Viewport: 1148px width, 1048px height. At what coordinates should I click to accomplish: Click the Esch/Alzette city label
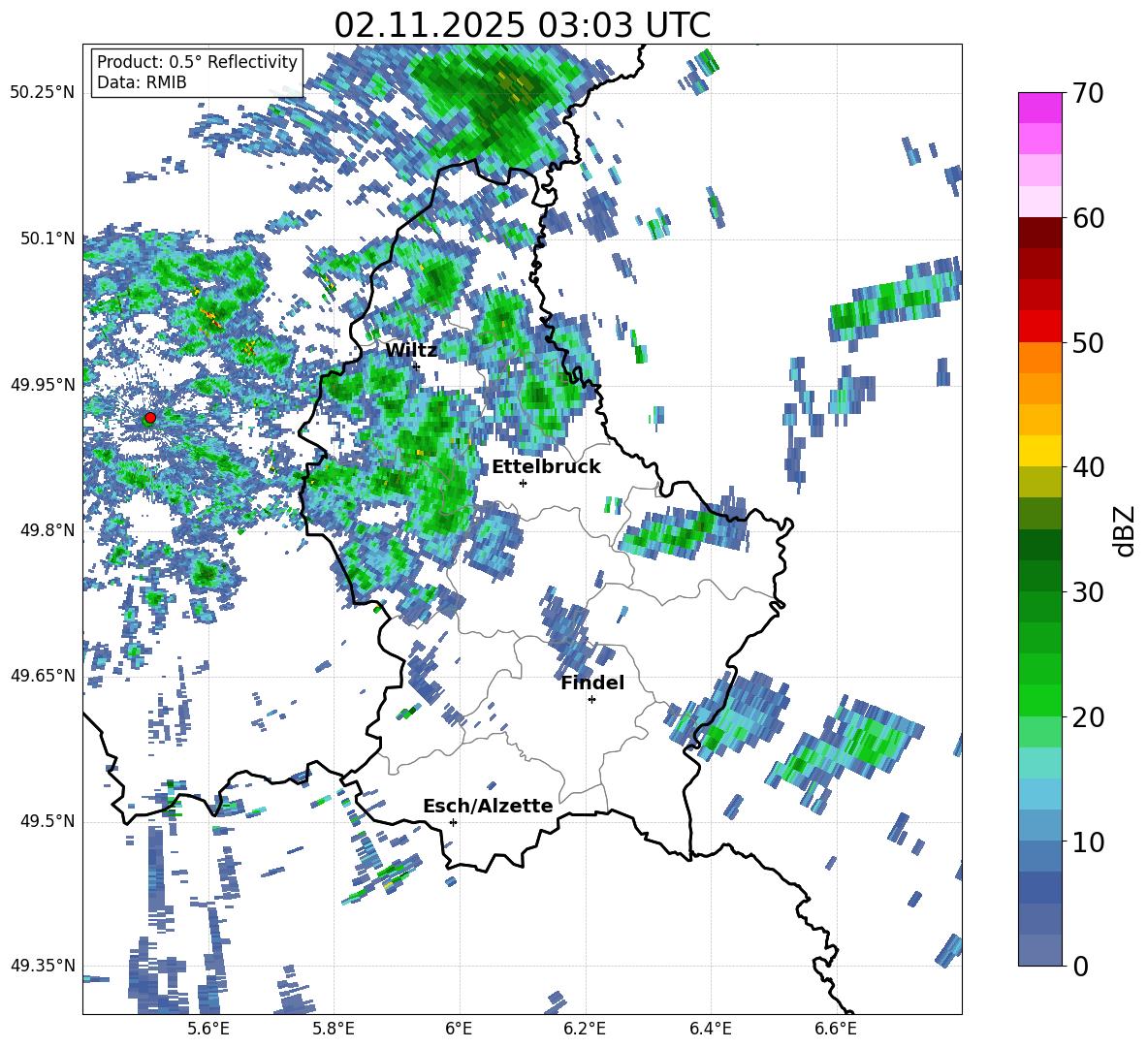click(488, 806)
